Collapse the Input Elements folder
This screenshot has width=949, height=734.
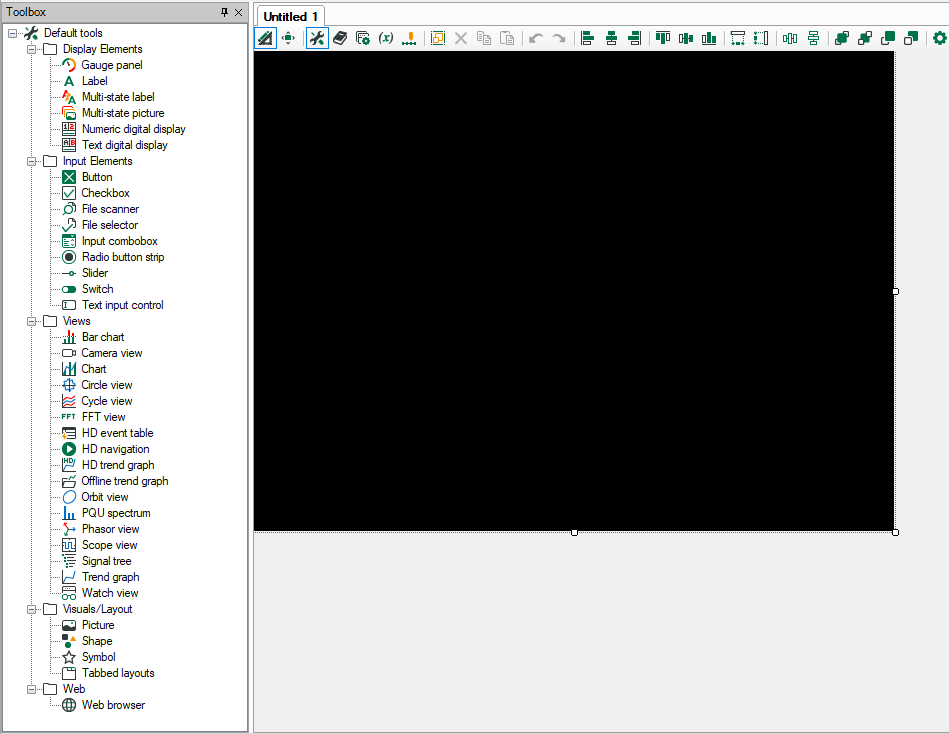31,162
